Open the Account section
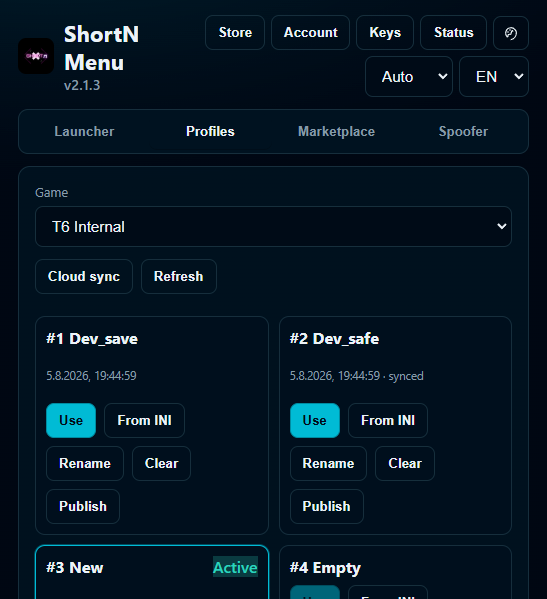 coord(310,32)
